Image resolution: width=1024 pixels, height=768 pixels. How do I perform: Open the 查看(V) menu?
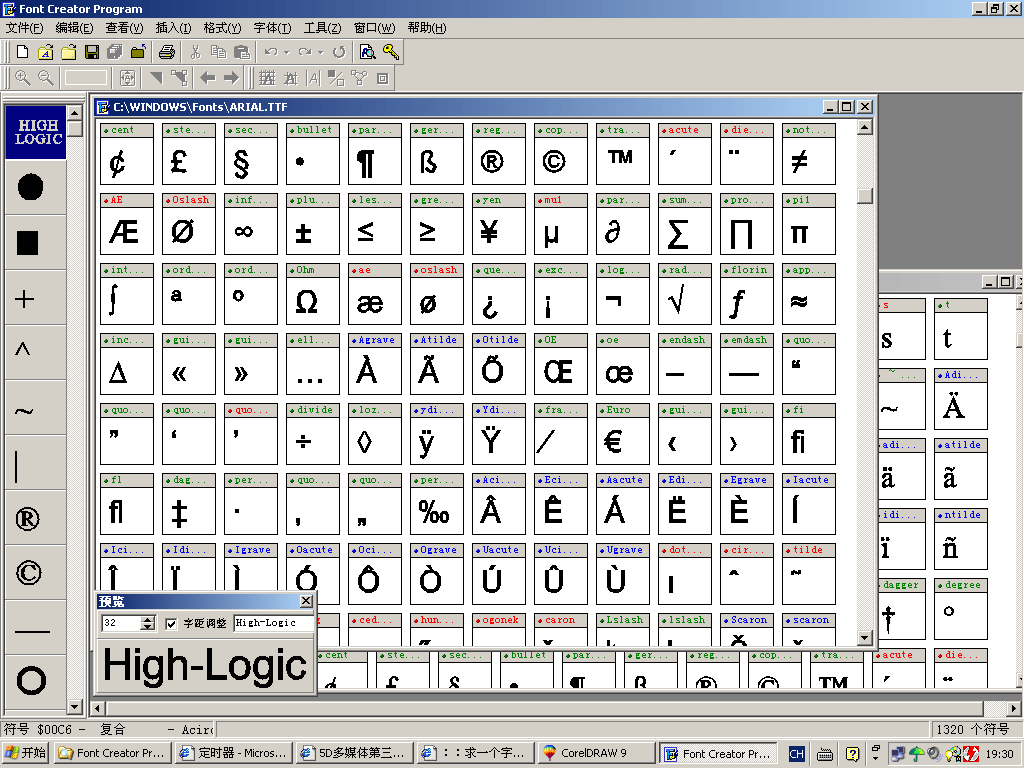pyautogui.click(x=124, y=27)
